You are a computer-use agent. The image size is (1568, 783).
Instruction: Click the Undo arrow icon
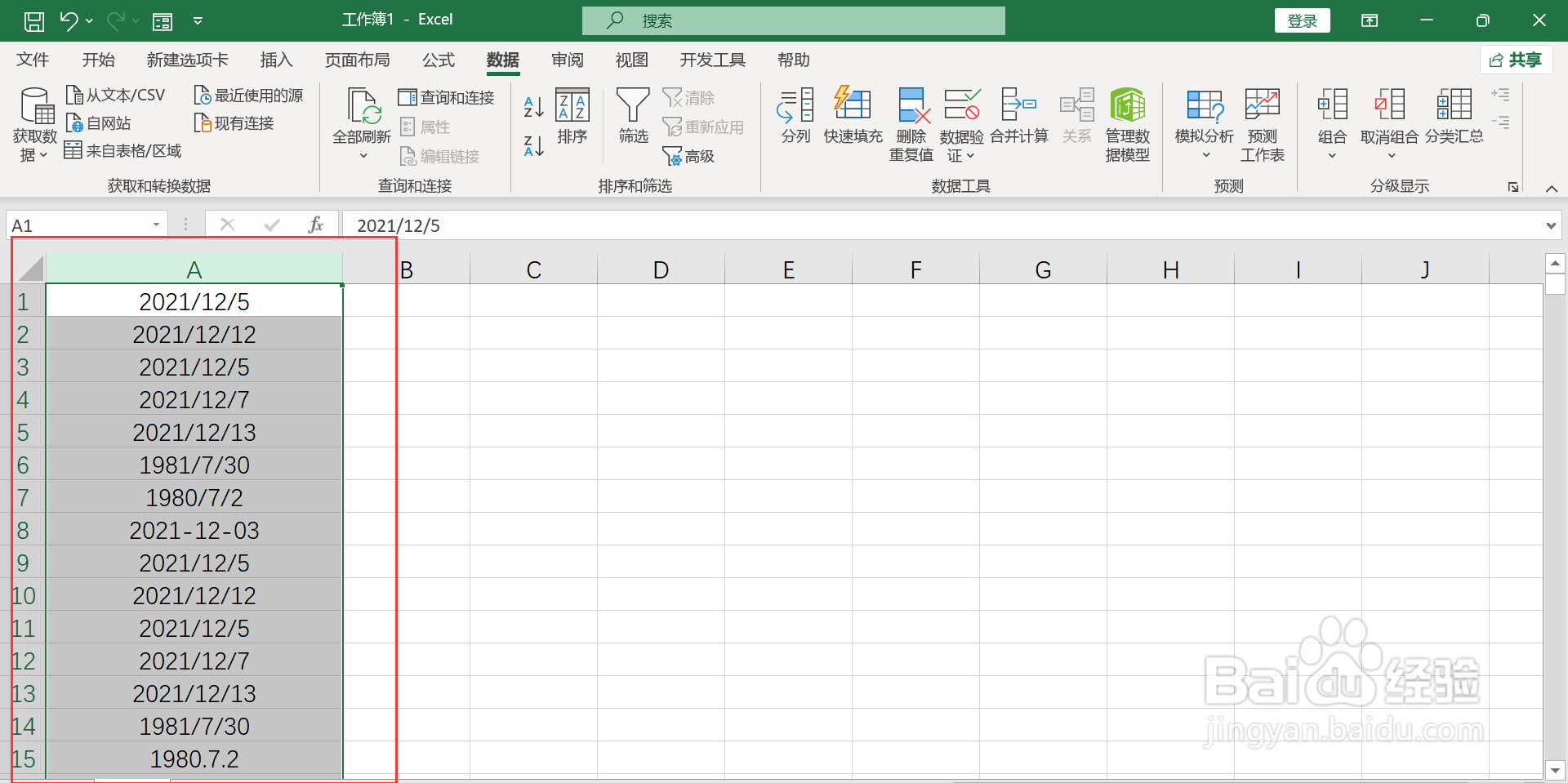(x=69, y=21)
